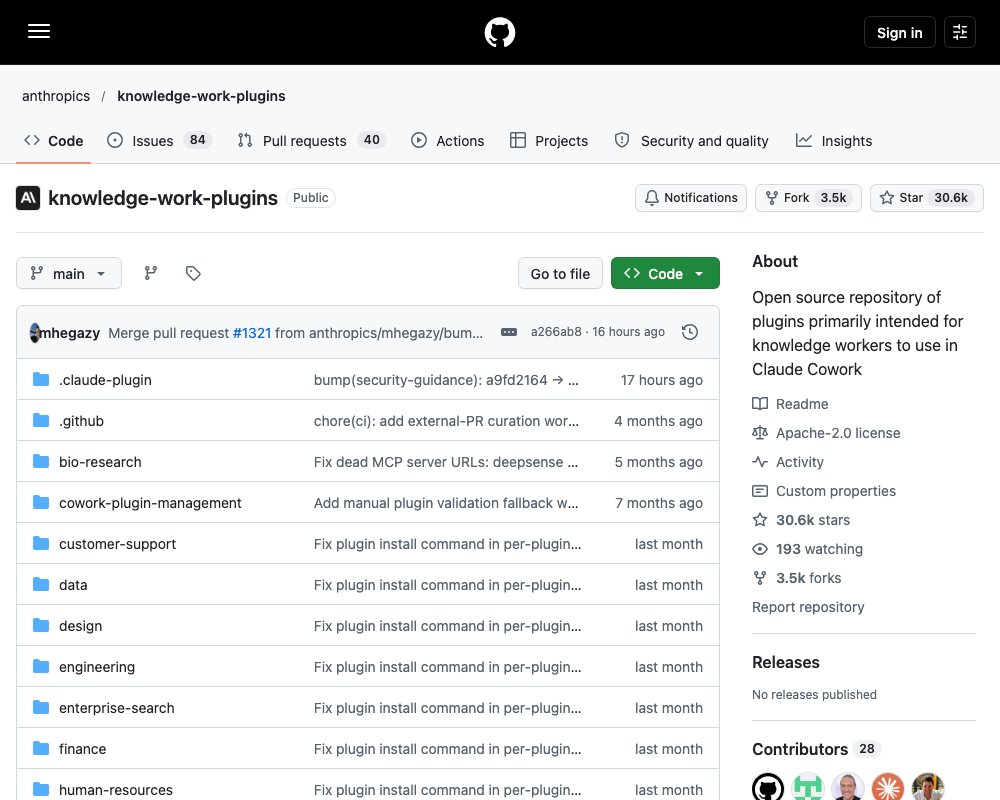The height and width of the screenshot is (800, 1000).
Task: Open commit history clock icon
Action: coord(689,332)
